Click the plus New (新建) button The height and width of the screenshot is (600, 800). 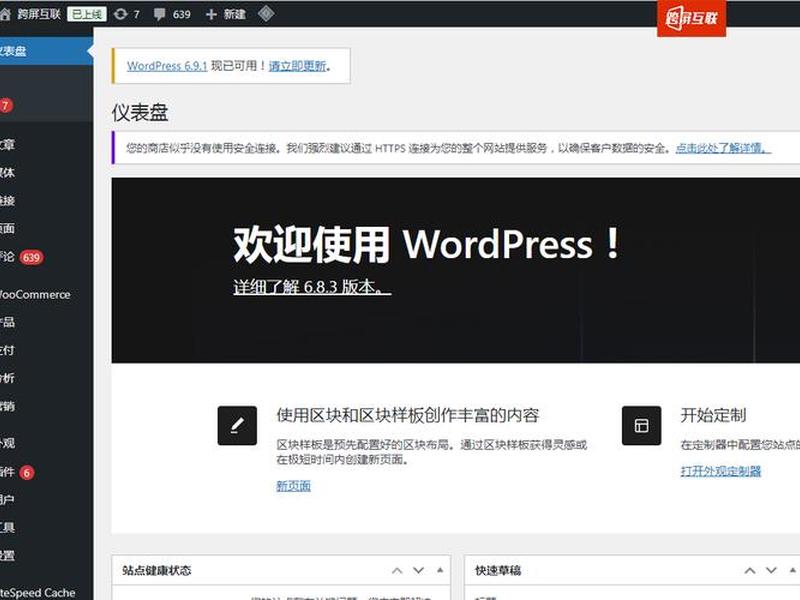(225, 14)
